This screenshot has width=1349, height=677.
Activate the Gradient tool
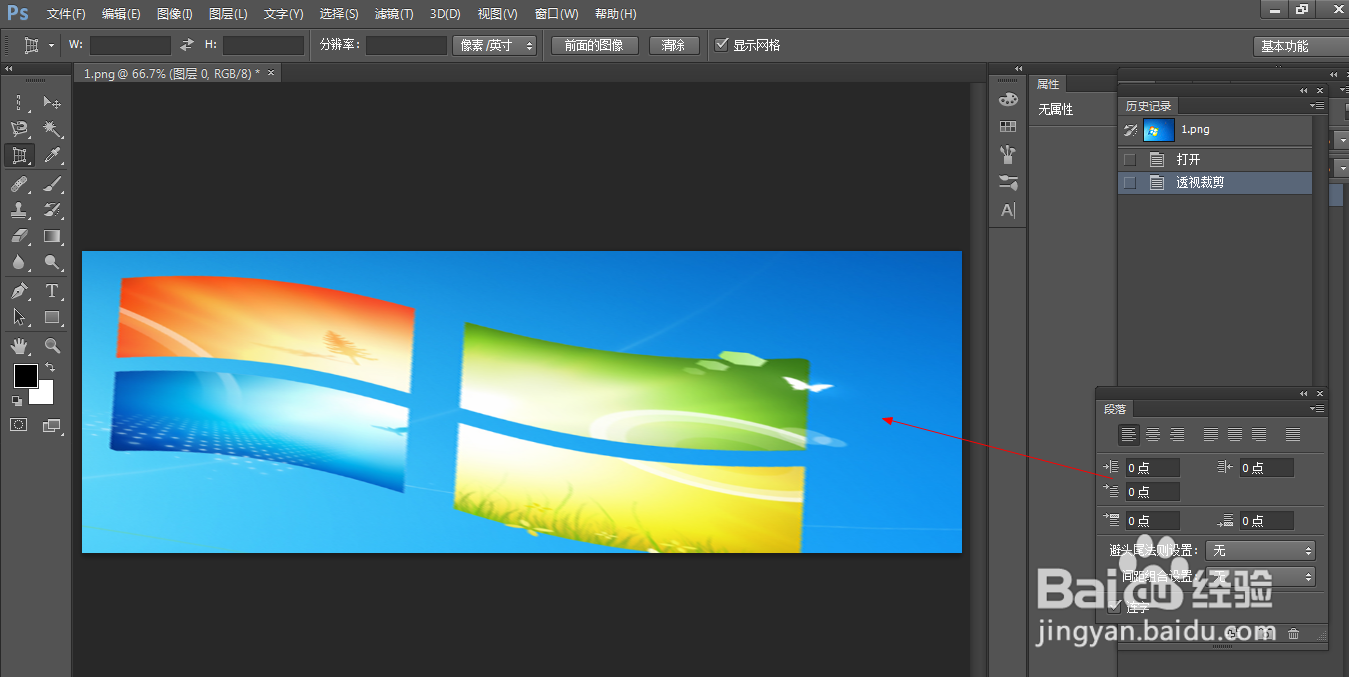tap(52, 237)
